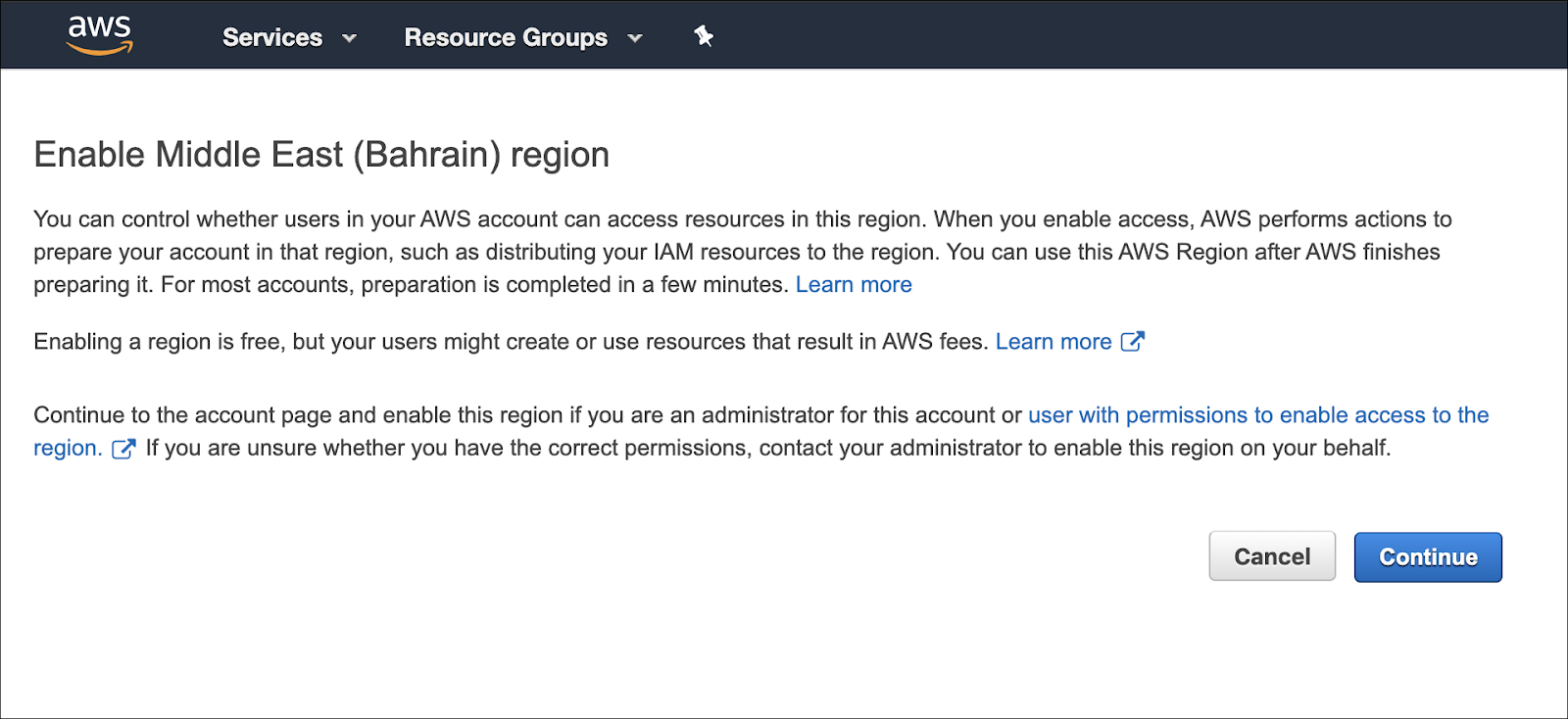Image resolution: width=1568 pixels, height=719 pixels.
Task: Expand the Services dropdown arrow
Action: (x=349, y=38)
